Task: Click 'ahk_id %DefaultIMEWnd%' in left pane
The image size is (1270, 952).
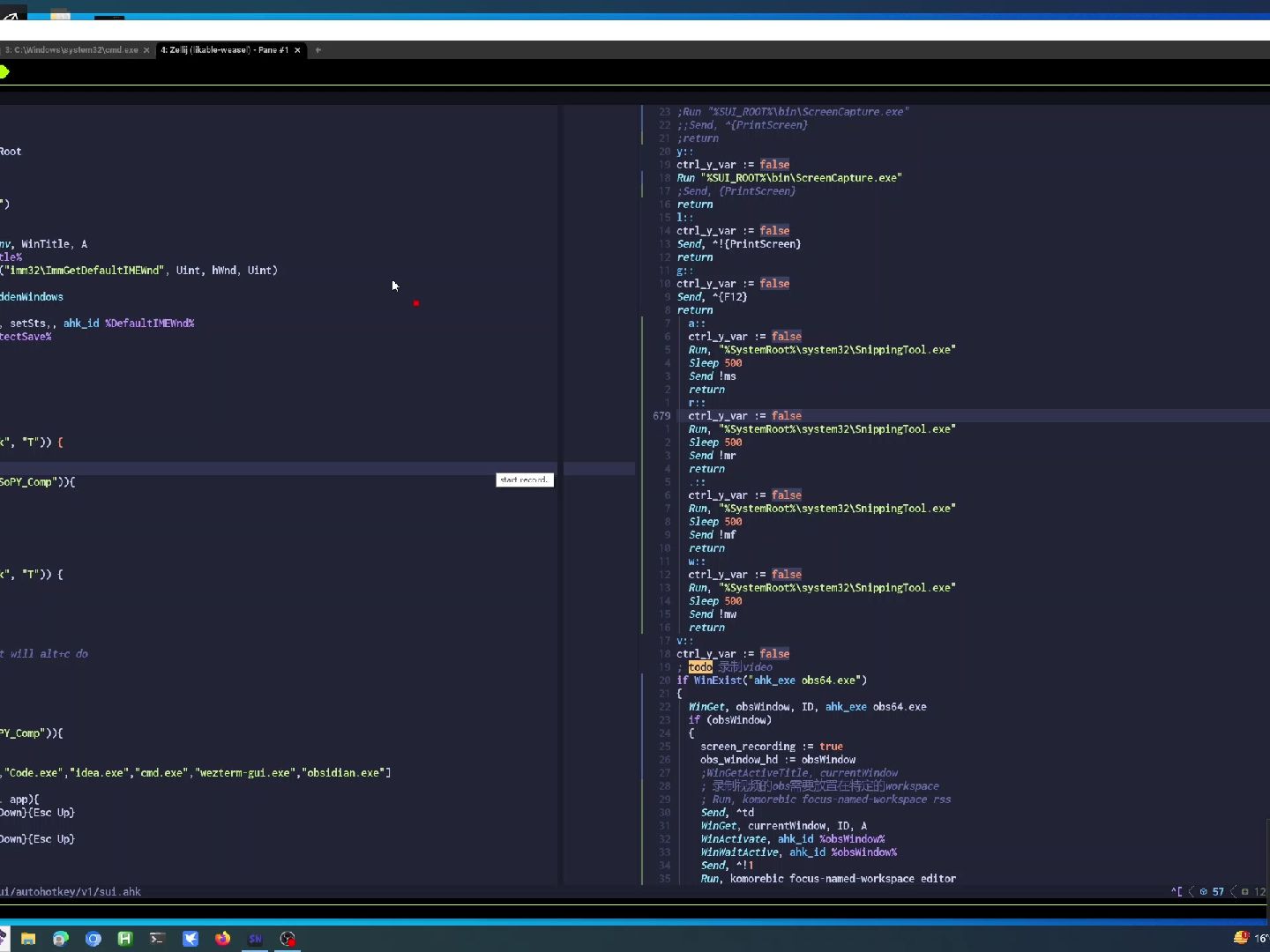Action: [x=129, y=324]
